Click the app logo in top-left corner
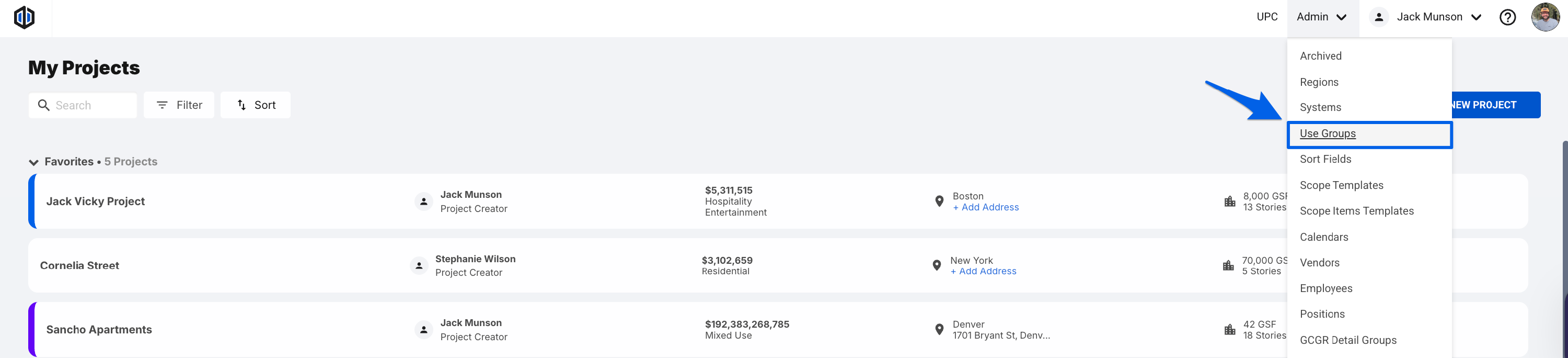 pyautogui.click(x=25, y=17)
